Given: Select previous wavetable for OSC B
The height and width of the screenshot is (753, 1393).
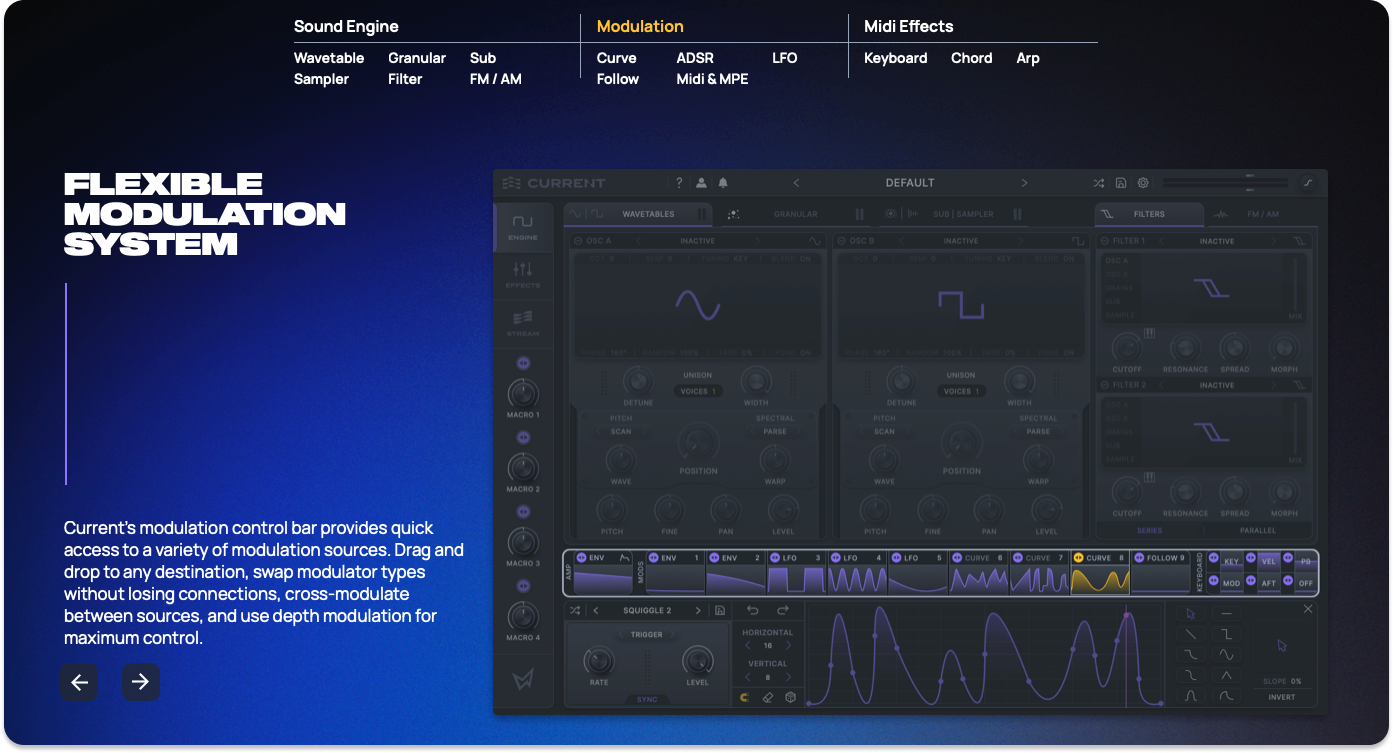Looking at the screenshot, I should tap(902, 241).
